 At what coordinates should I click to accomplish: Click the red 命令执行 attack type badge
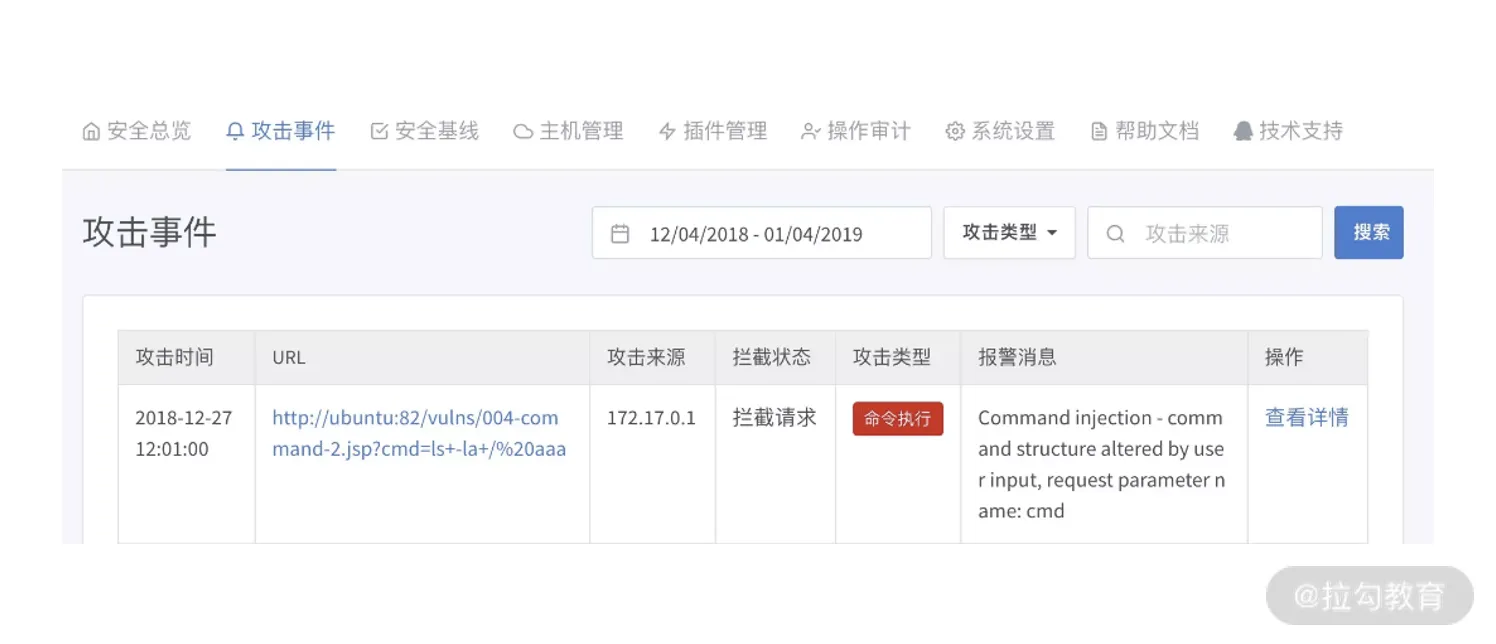898,419
